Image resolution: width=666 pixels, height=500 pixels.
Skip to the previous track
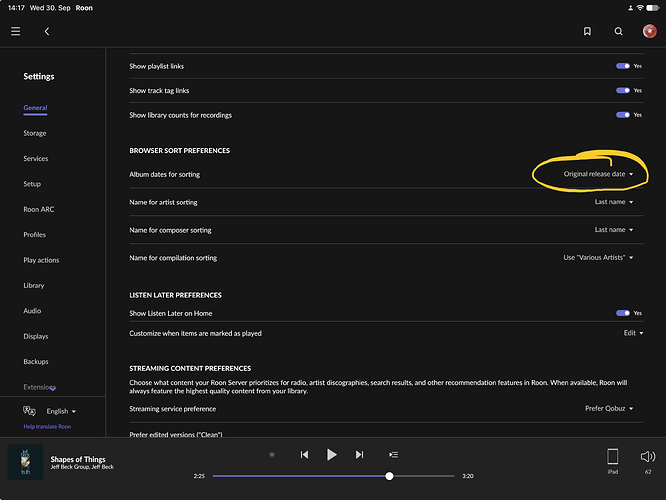pyautogui.click(x=304, y=455)
